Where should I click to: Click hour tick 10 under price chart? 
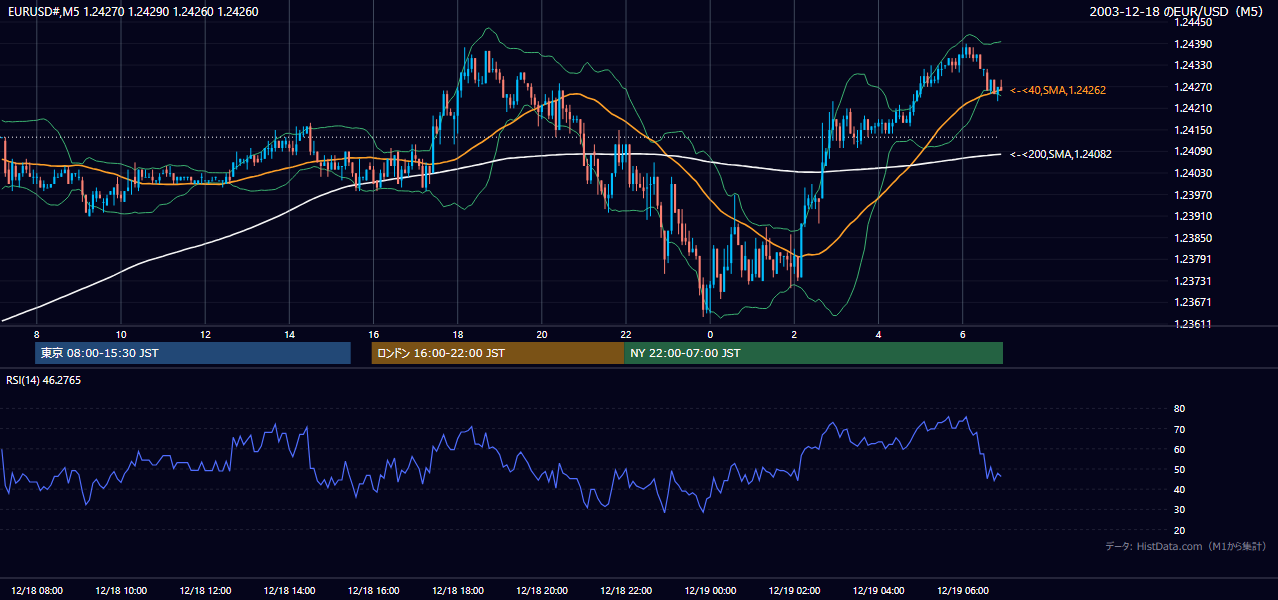click(x=121, y=334)
